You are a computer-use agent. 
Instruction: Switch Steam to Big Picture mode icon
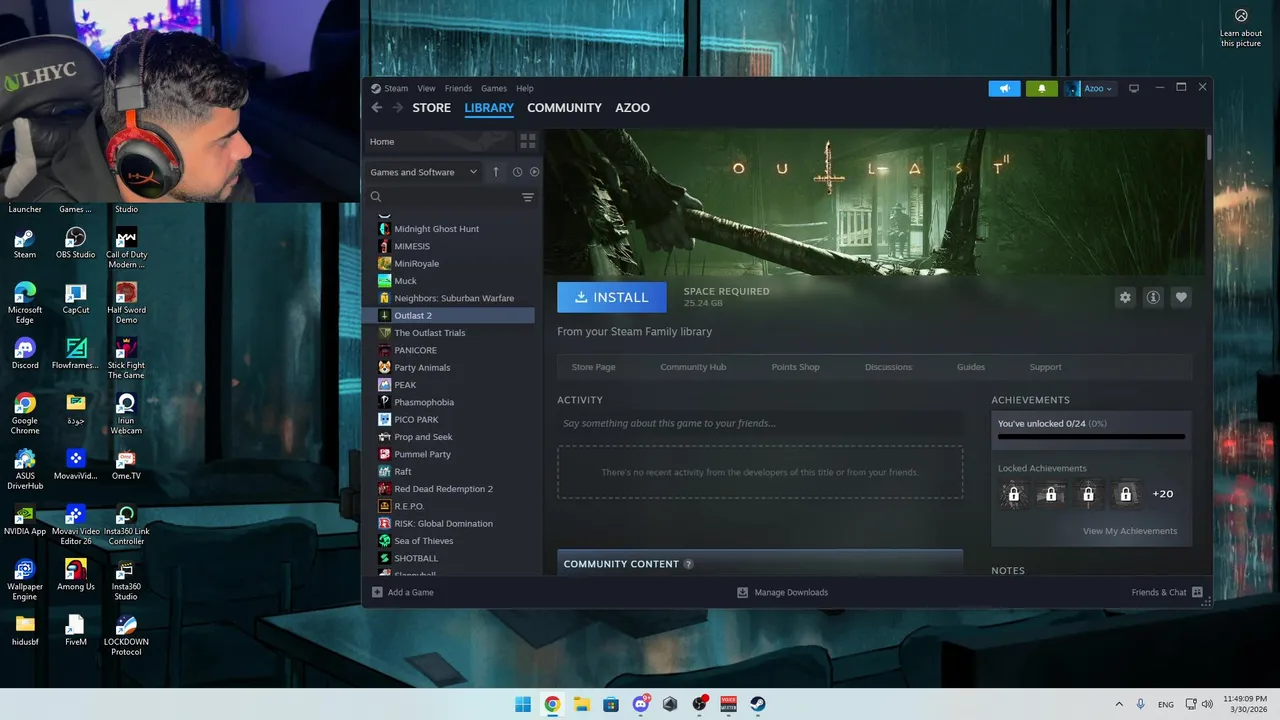[x=1134, y=88]
